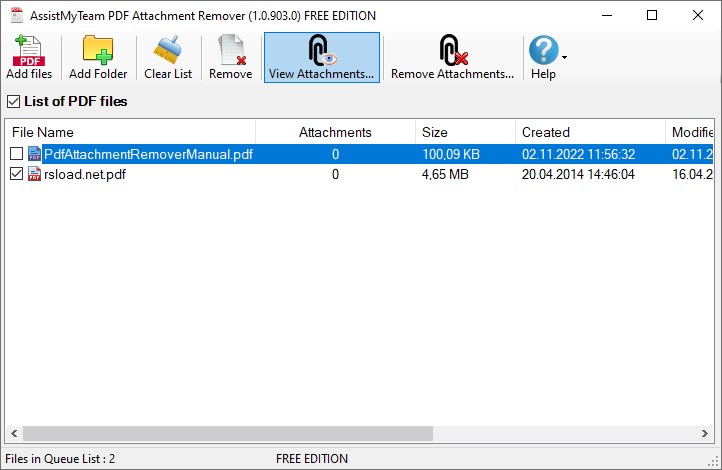
Task: Remove selected file from list
Action: 231,58
